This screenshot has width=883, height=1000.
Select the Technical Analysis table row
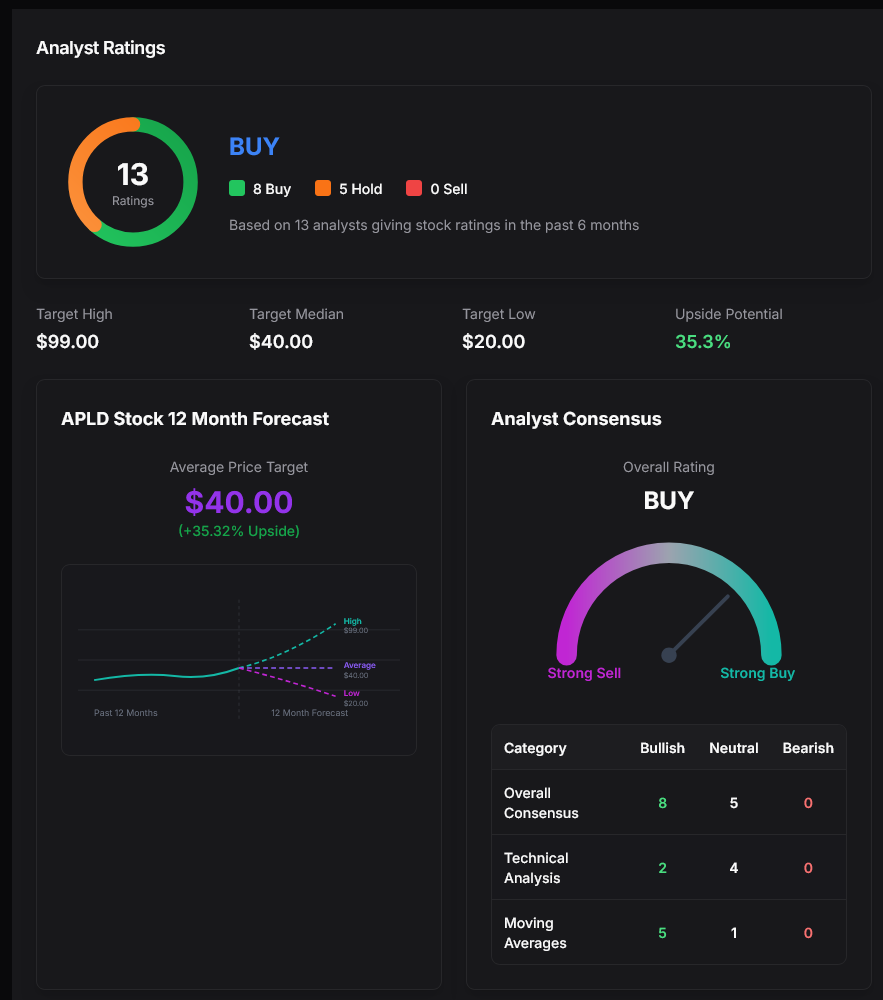click(x=668, y=868)
